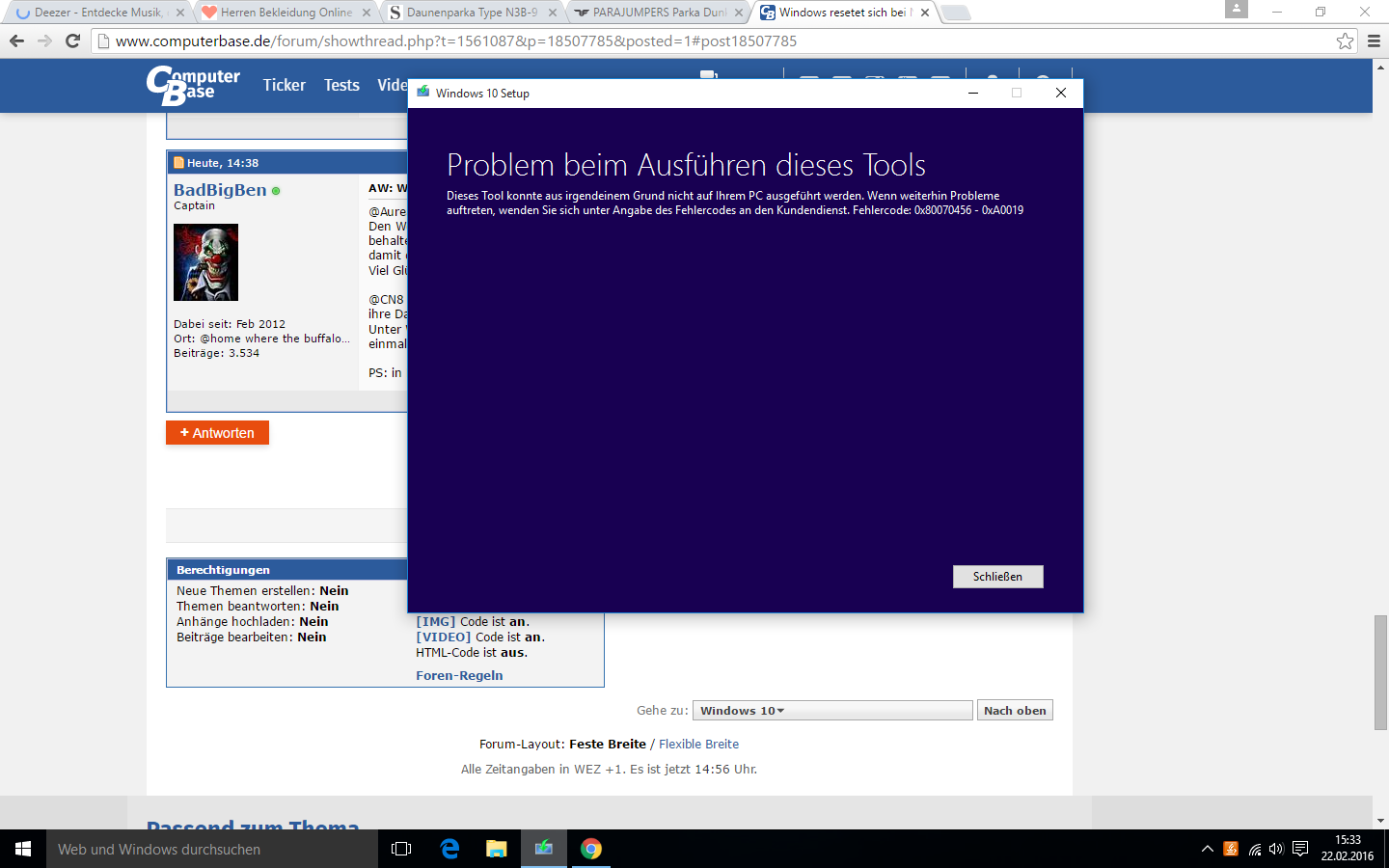Minimize the Windows 10 Setup window
1389x868 pixels.
(x=973, y=93)
